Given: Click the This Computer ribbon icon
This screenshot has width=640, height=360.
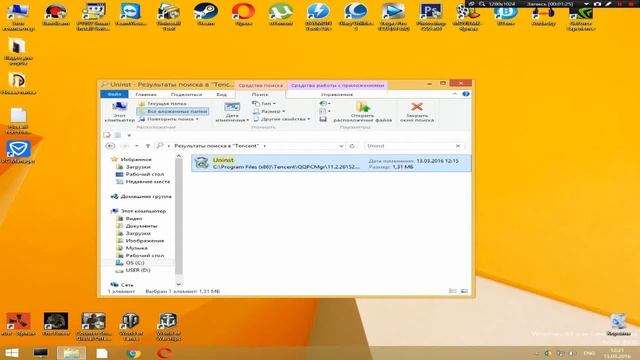Looking at the screenshot, I should point(119,111).
